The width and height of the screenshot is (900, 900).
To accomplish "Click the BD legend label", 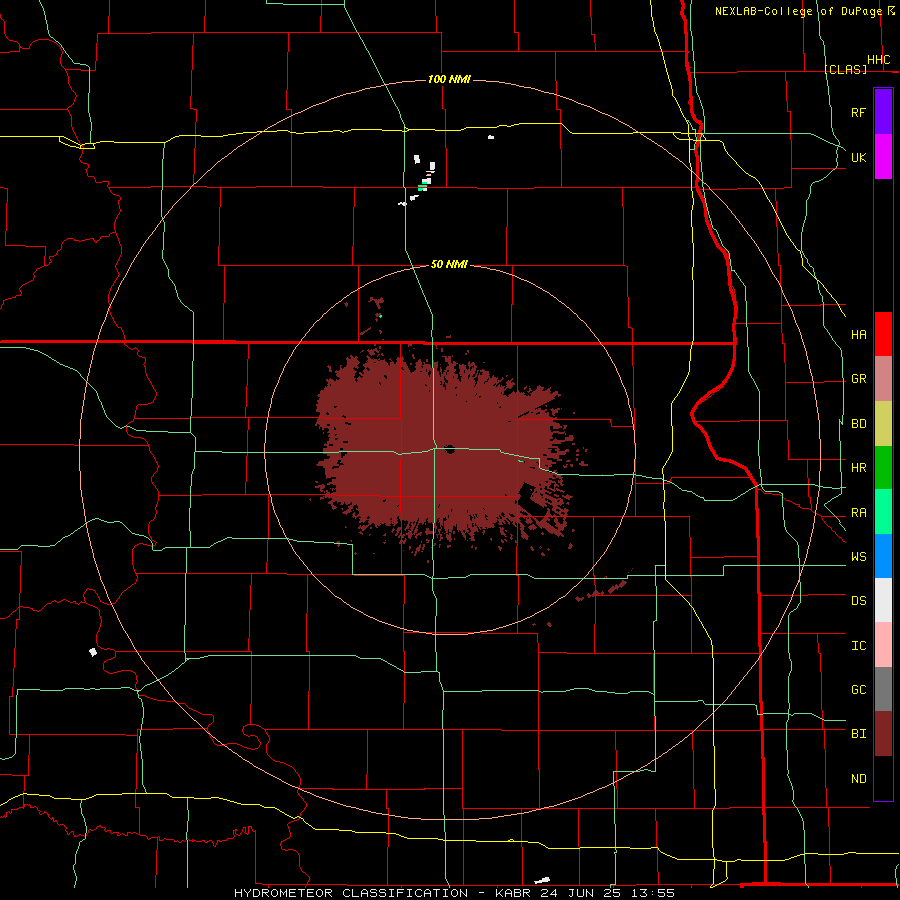I will [858, 424].
